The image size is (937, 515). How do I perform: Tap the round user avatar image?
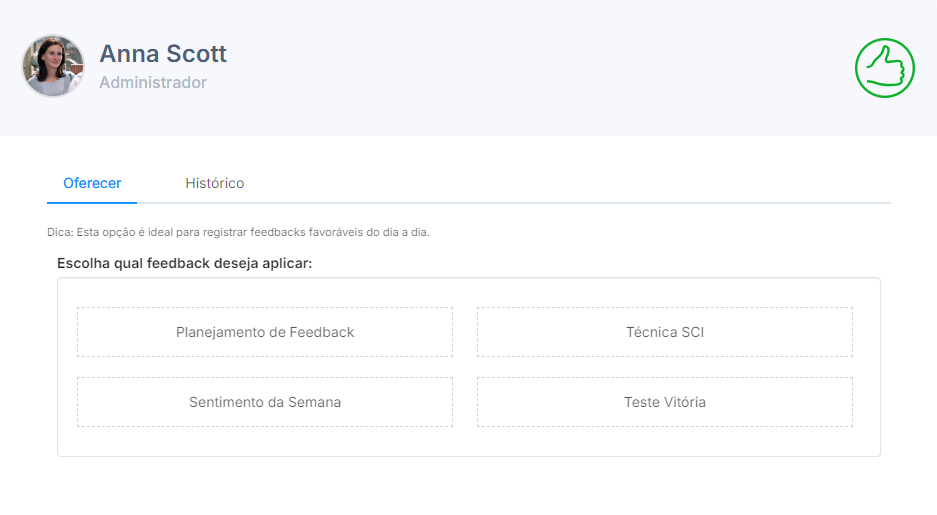tap(54, 66)
